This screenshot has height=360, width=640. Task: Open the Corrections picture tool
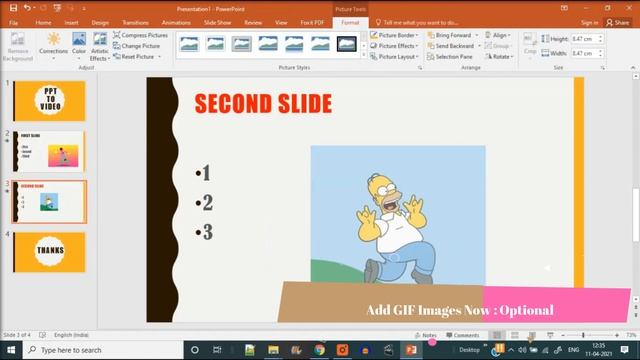pyautogui.click(x=53, y=47)
